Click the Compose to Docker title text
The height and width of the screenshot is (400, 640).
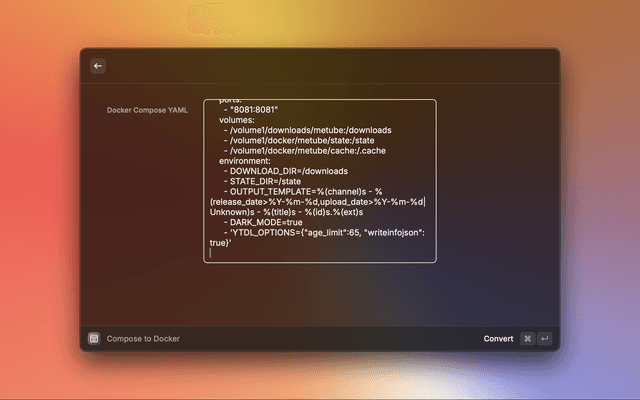pyautogui.click(x=143, y=339)
